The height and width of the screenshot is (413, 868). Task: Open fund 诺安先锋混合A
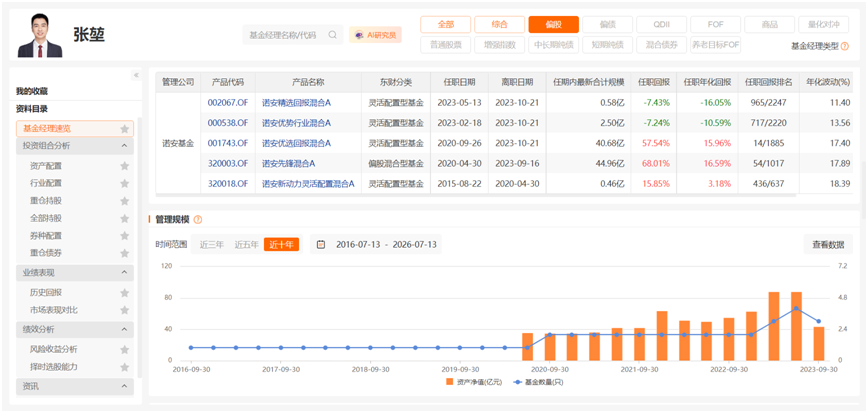[x=288, y=163]
